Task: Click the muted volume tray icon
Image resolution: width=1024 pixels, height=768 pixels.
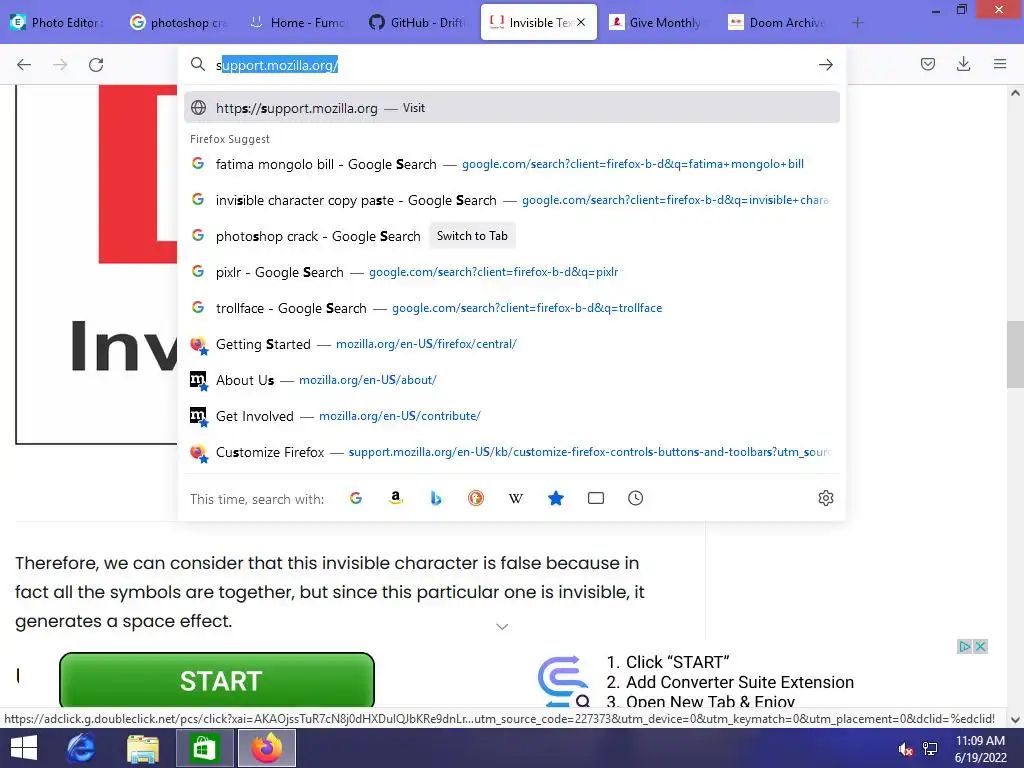Action: pos(905,749)
